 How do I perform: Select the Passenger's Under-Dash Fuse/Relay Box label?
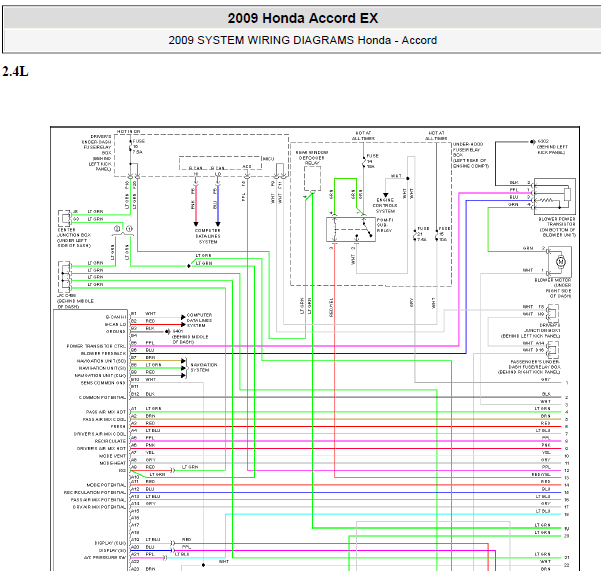click(x=529, y=367)
